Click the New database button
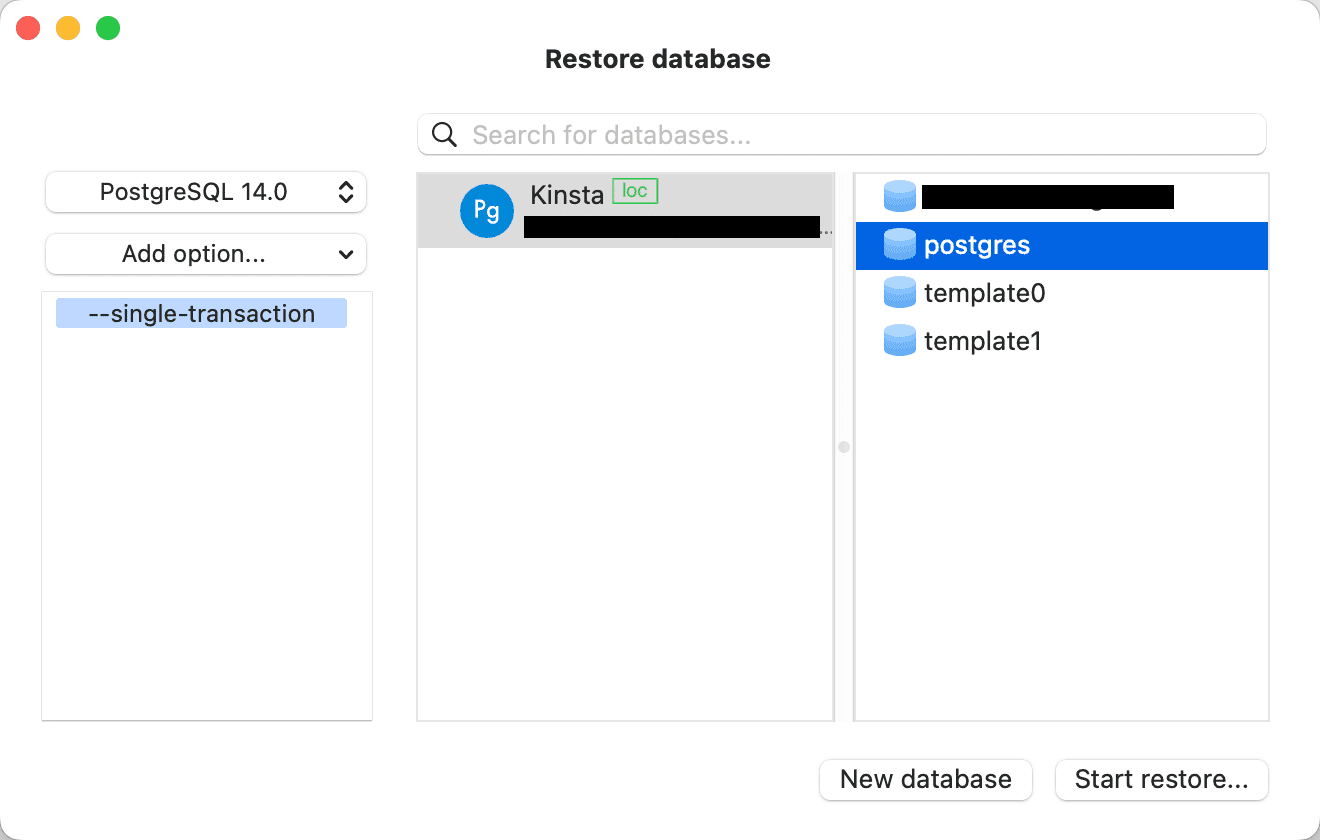Image resolution: width=1320 pixels, height=840 pixels. click(925, 779)
